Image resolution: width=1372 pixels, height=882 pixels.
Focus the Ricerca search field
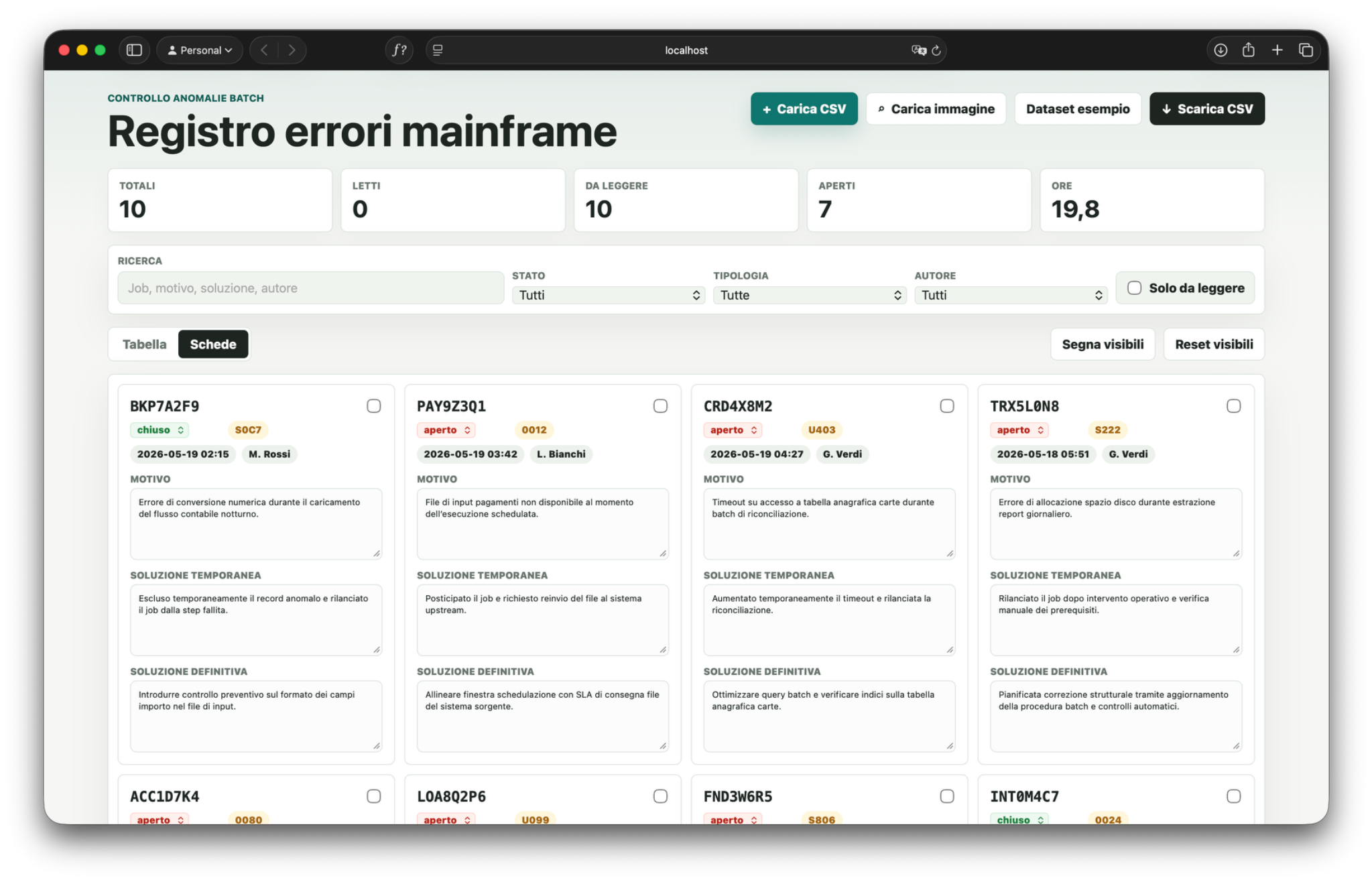tap(310, 288)
